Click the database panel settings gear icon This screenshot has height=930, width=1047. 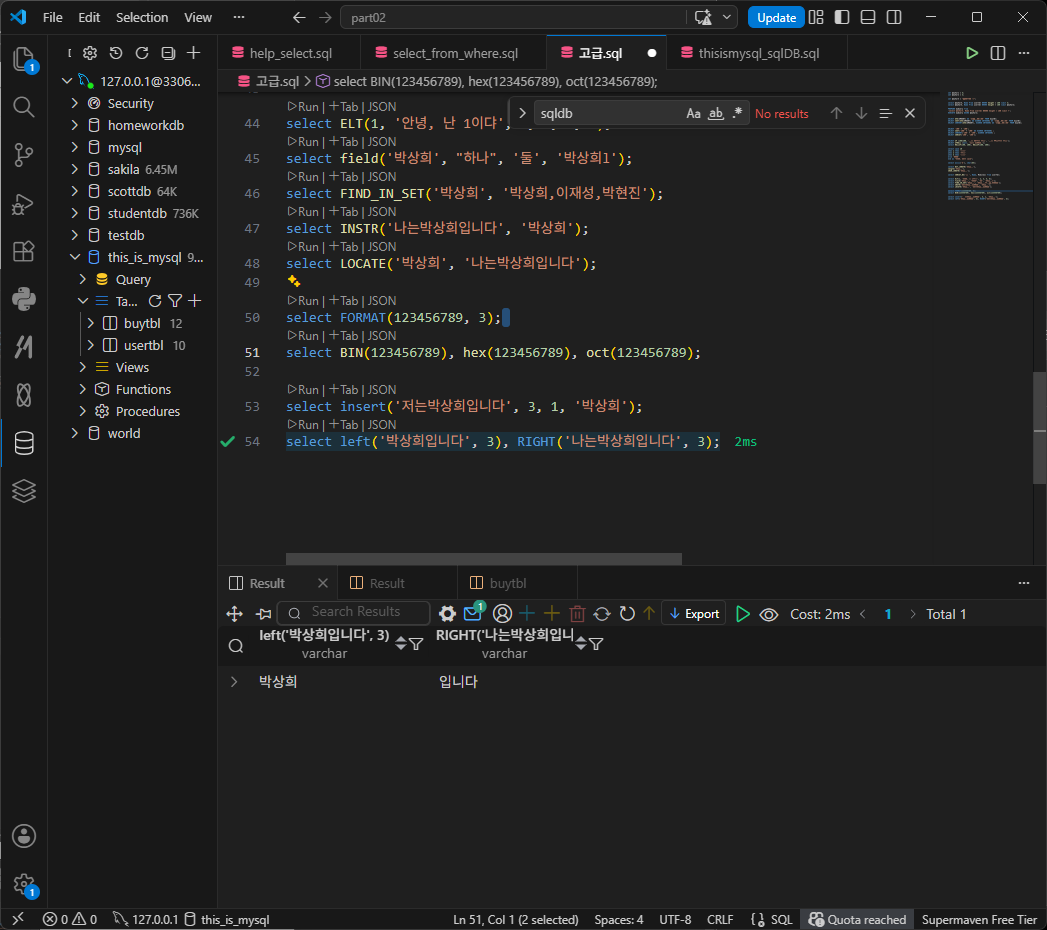click(90, 53)
